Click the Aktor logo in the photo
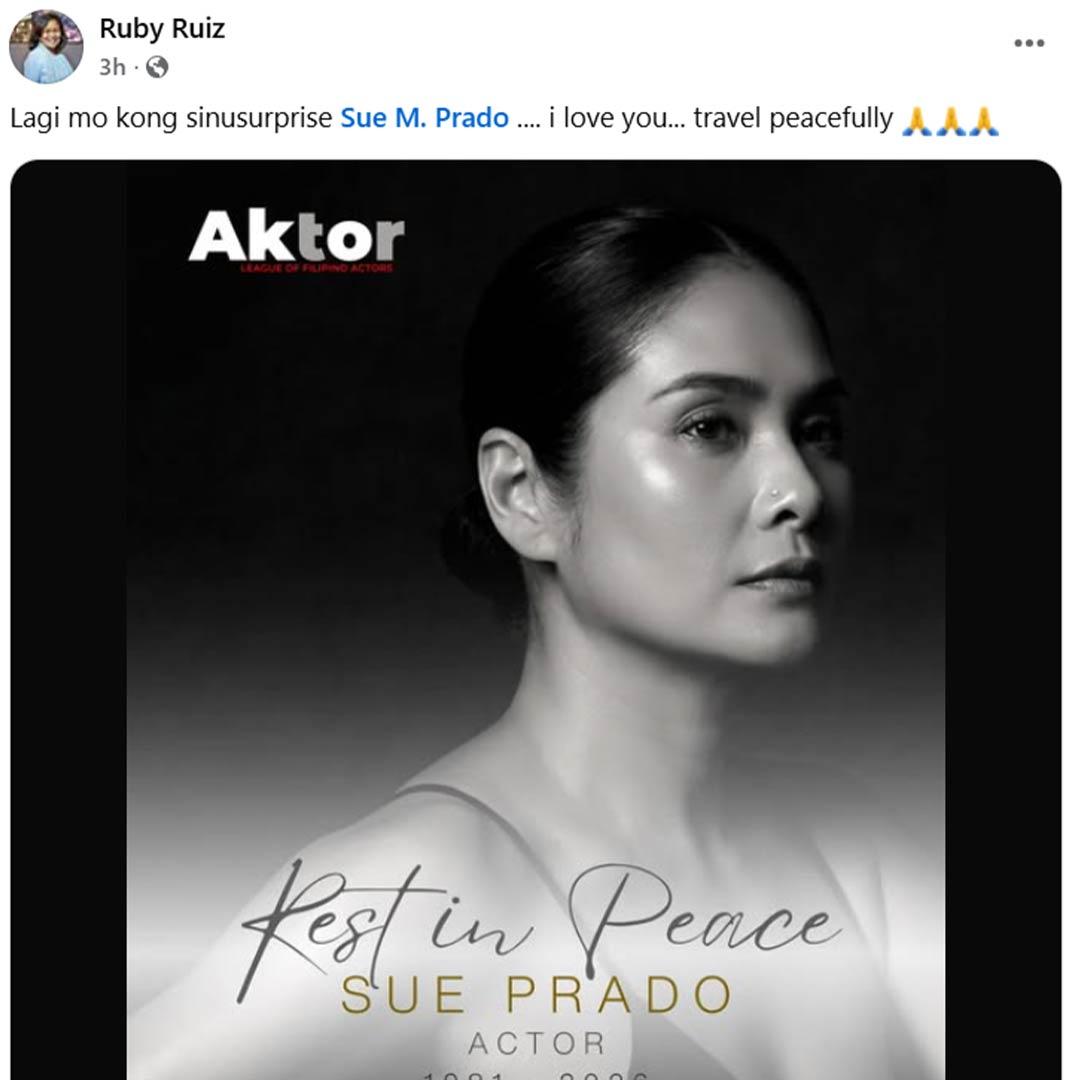 click(x=296, y=236)
